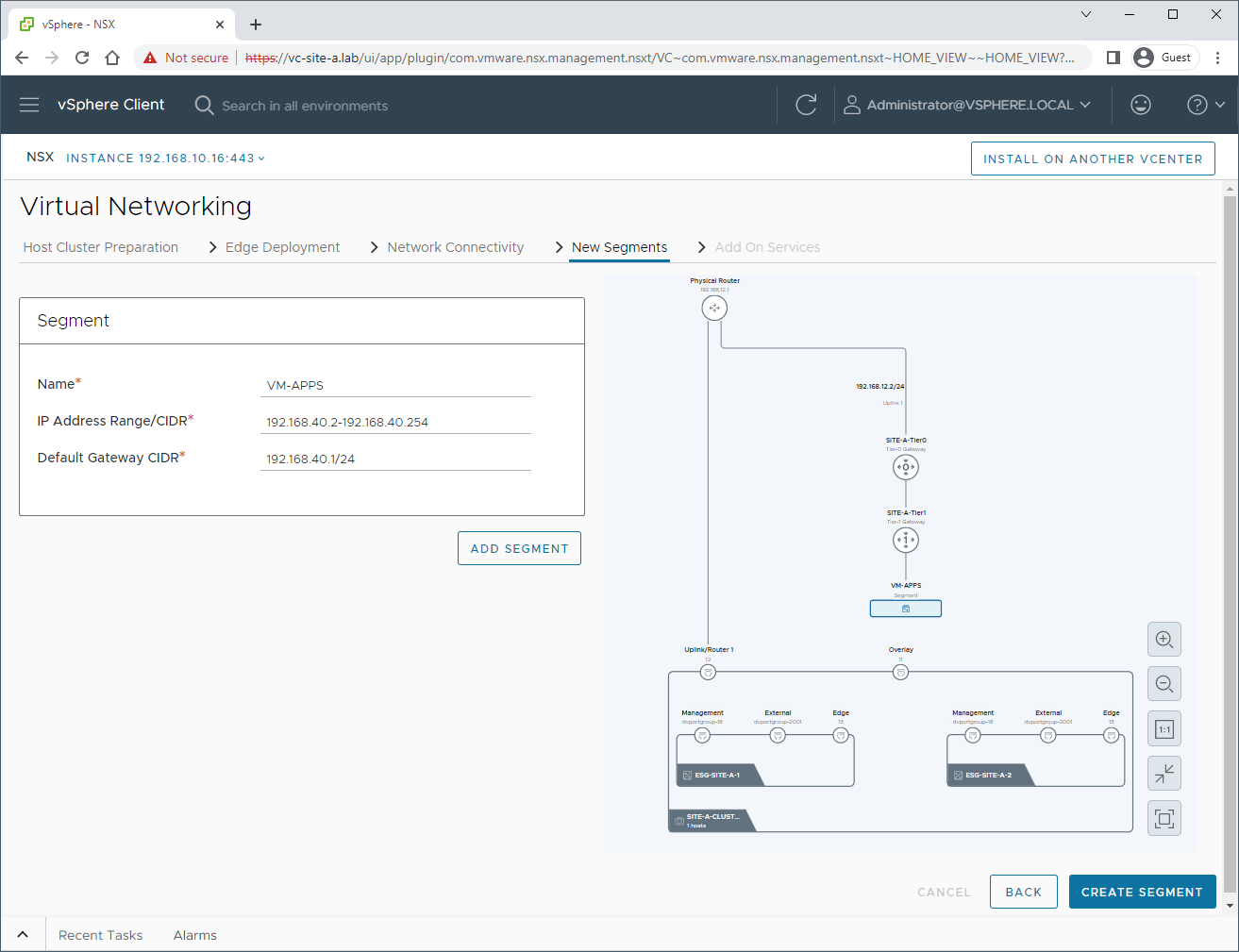This screenshot has height=952, width=1239.
Task: Click ESG-SITE-A-1 External port icon
Action: click(778, 735)
